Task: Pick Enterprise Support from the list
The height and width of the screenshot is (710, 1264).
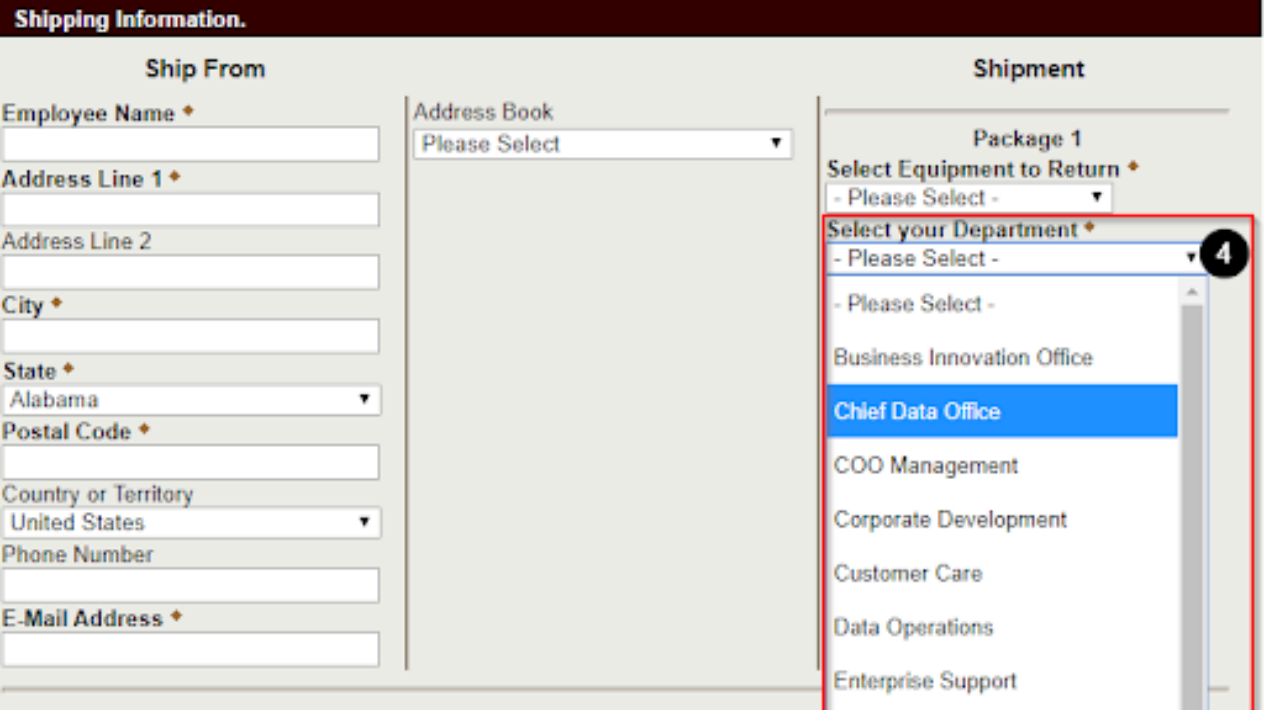Action: coord(925,682)
